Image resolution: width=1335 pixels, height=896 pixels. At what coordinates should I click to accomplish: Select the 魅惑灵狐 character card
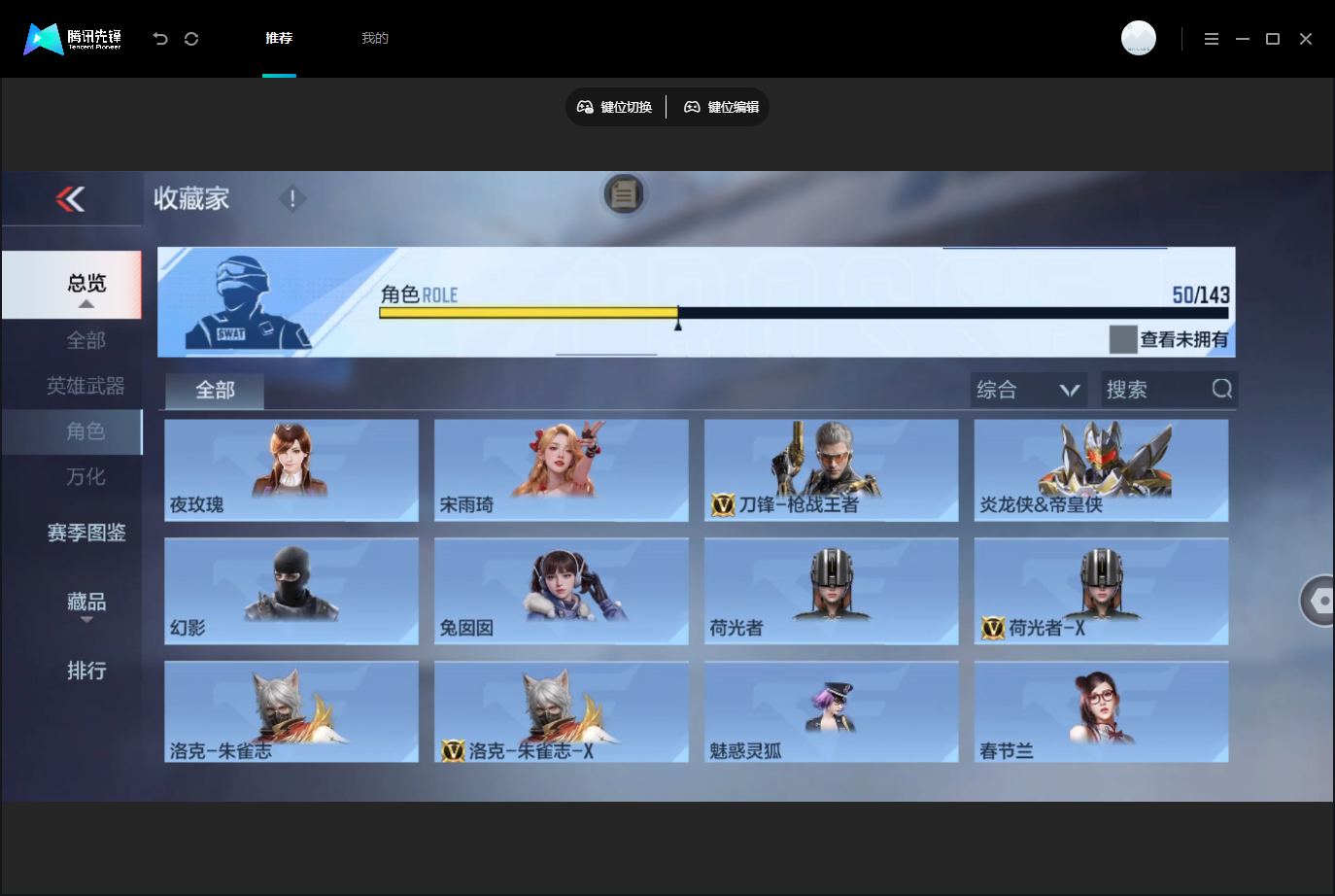(x=832, y=711)
